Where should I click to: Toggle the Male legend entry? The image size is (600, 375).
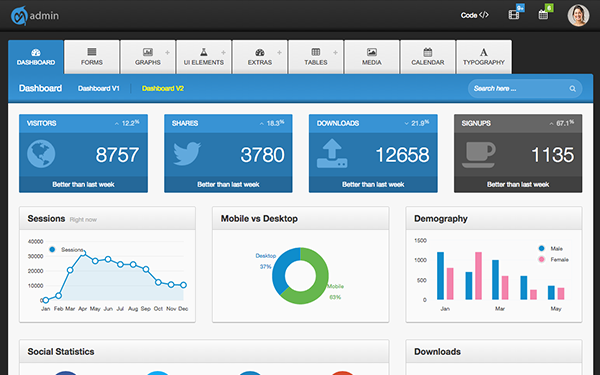tap(551, 249)
